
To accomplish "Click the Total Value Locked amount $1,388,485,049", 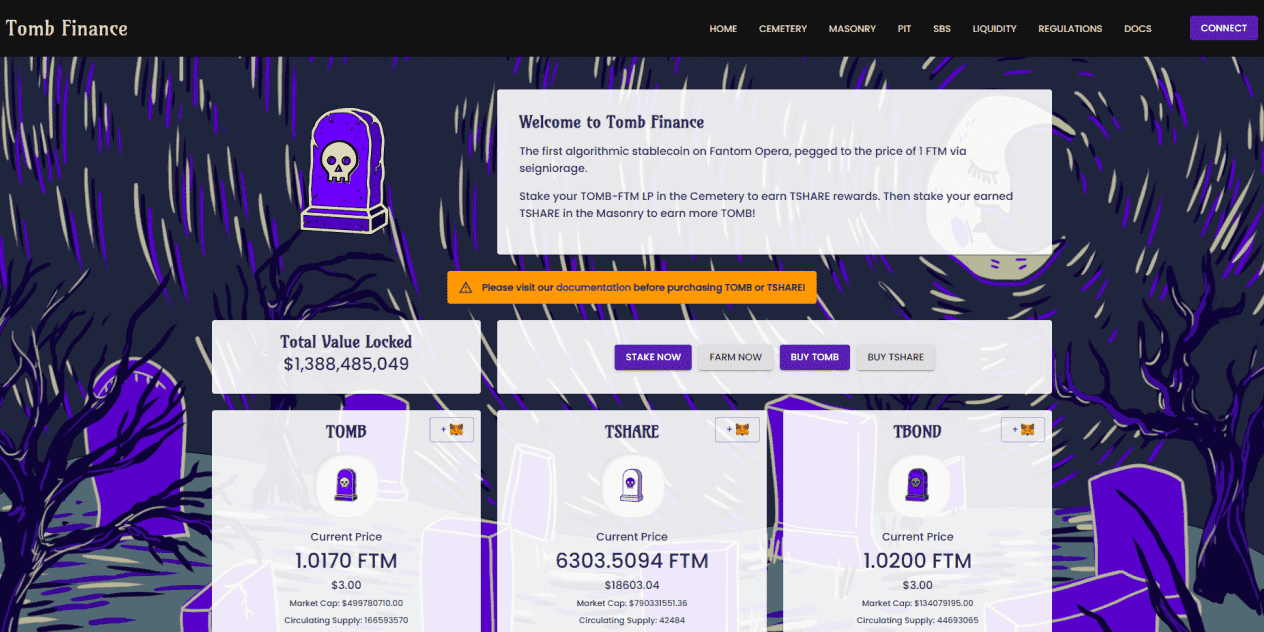I will [x=346, y=364].
